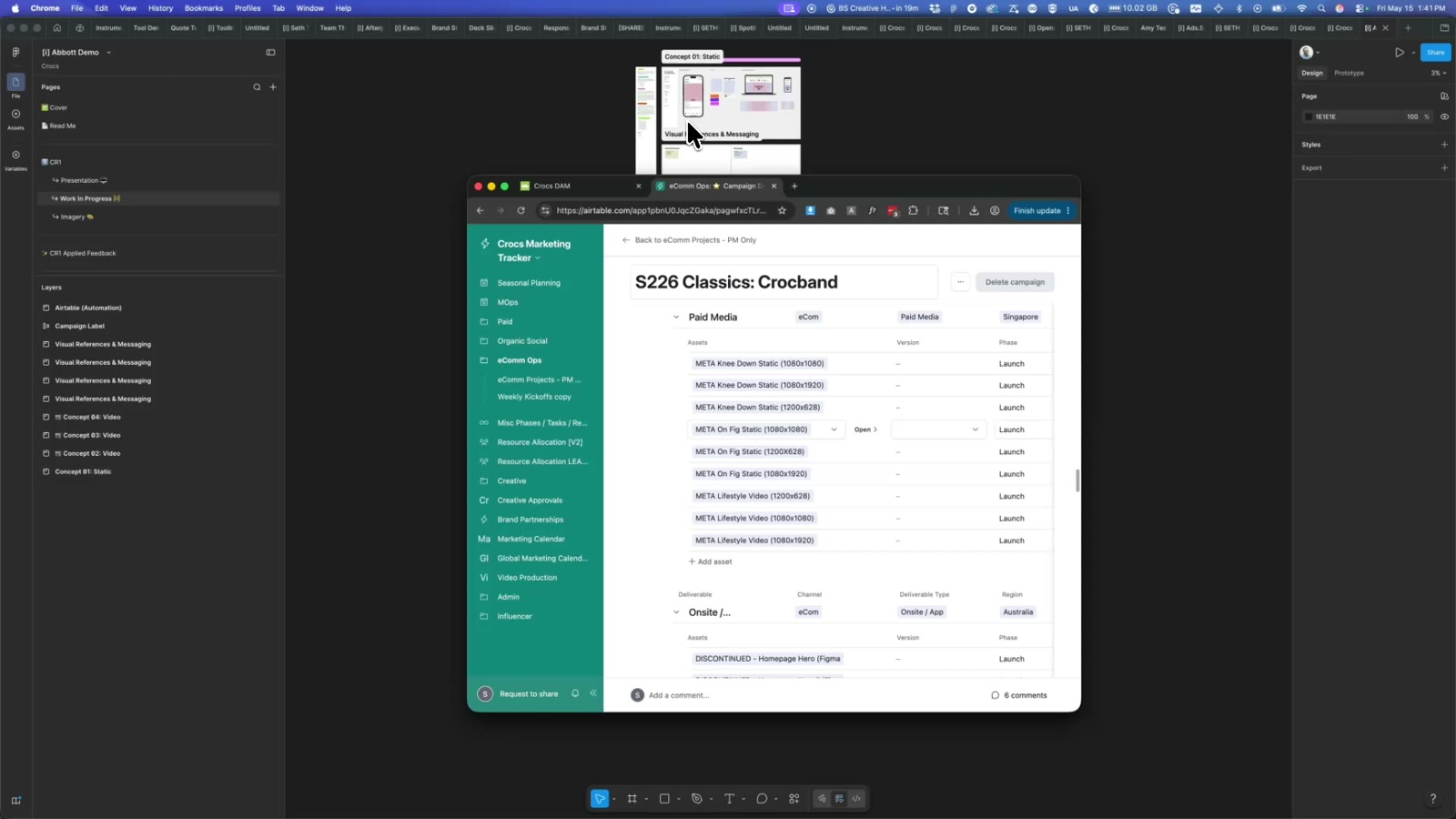Open Figma main menu logo
Screen dimensions: 1456x819
tap(15, 52)
